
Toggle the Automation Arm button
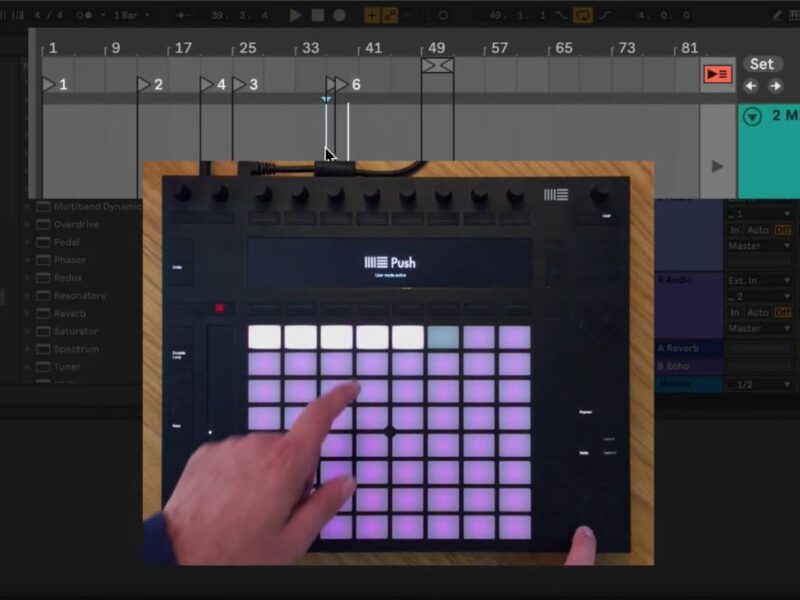390,15
